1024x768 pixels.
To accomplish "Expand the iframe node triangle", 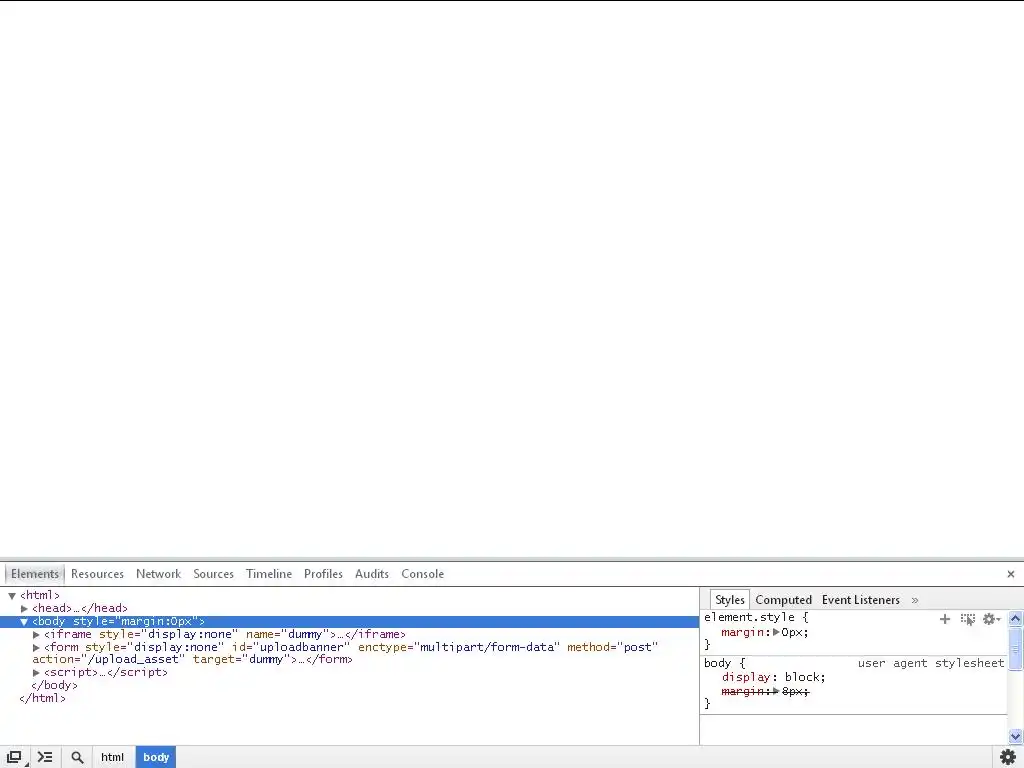I will coord(37,635).
